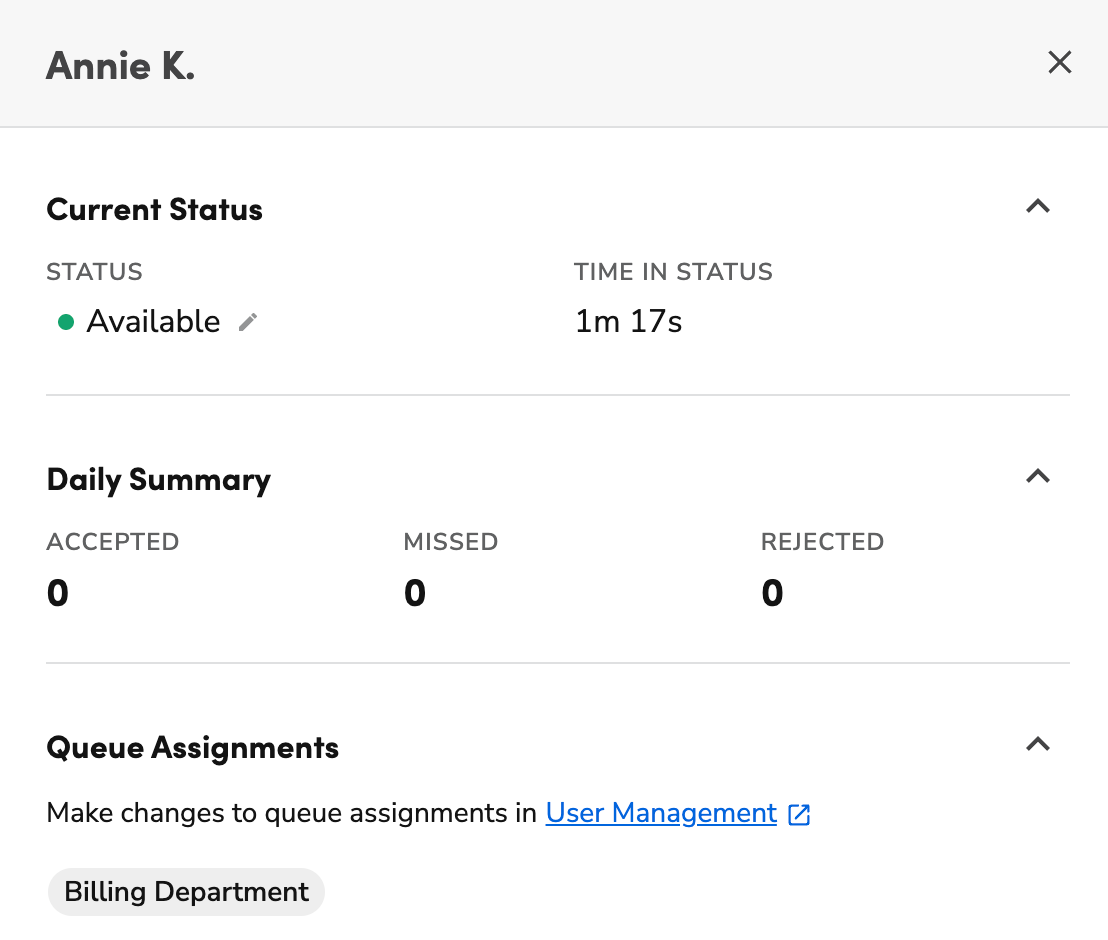Click the REJECTED count label

click(x=823, y=542)
